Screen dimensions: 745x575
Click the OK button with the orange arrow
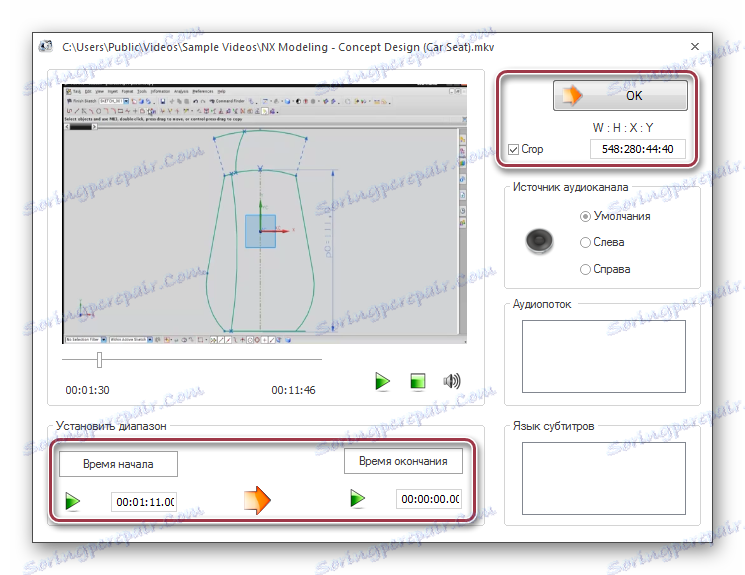click(x=620, y=96)
